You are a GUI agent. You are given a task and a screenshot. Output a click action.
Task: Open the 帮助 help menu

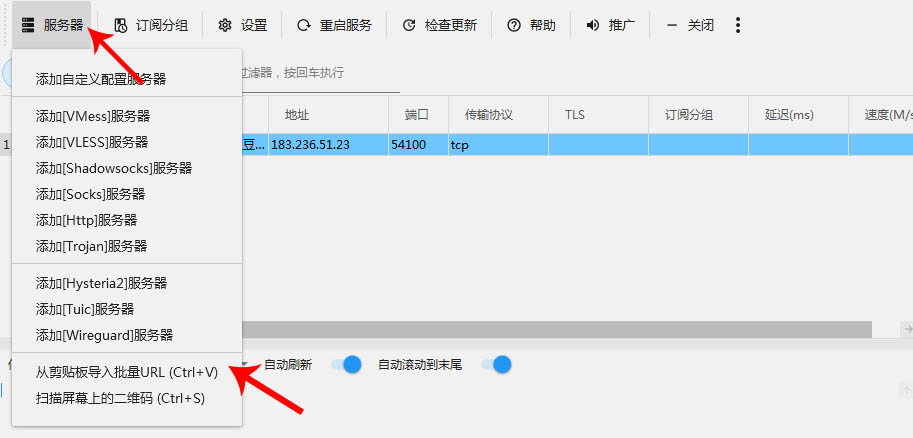point(531,25)
